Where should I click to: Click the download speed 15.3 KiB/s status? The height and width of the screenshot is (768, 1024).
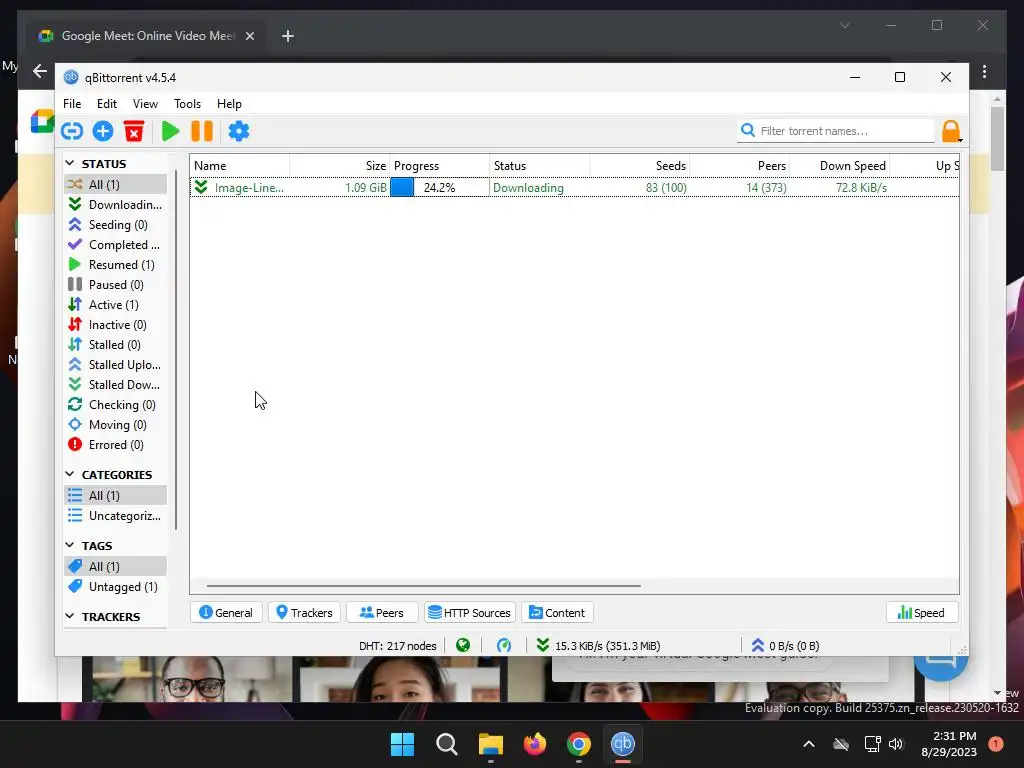[598, 646]
